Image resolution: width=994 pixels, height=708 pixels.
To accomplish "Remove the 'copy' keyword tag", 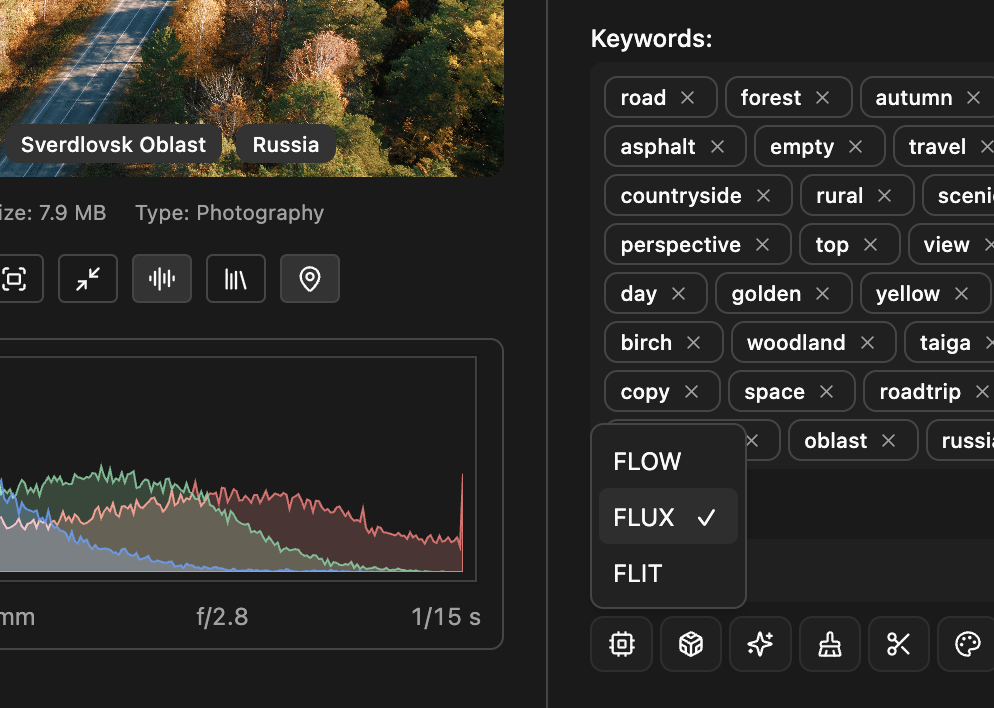I will click(x=692, y=392).
